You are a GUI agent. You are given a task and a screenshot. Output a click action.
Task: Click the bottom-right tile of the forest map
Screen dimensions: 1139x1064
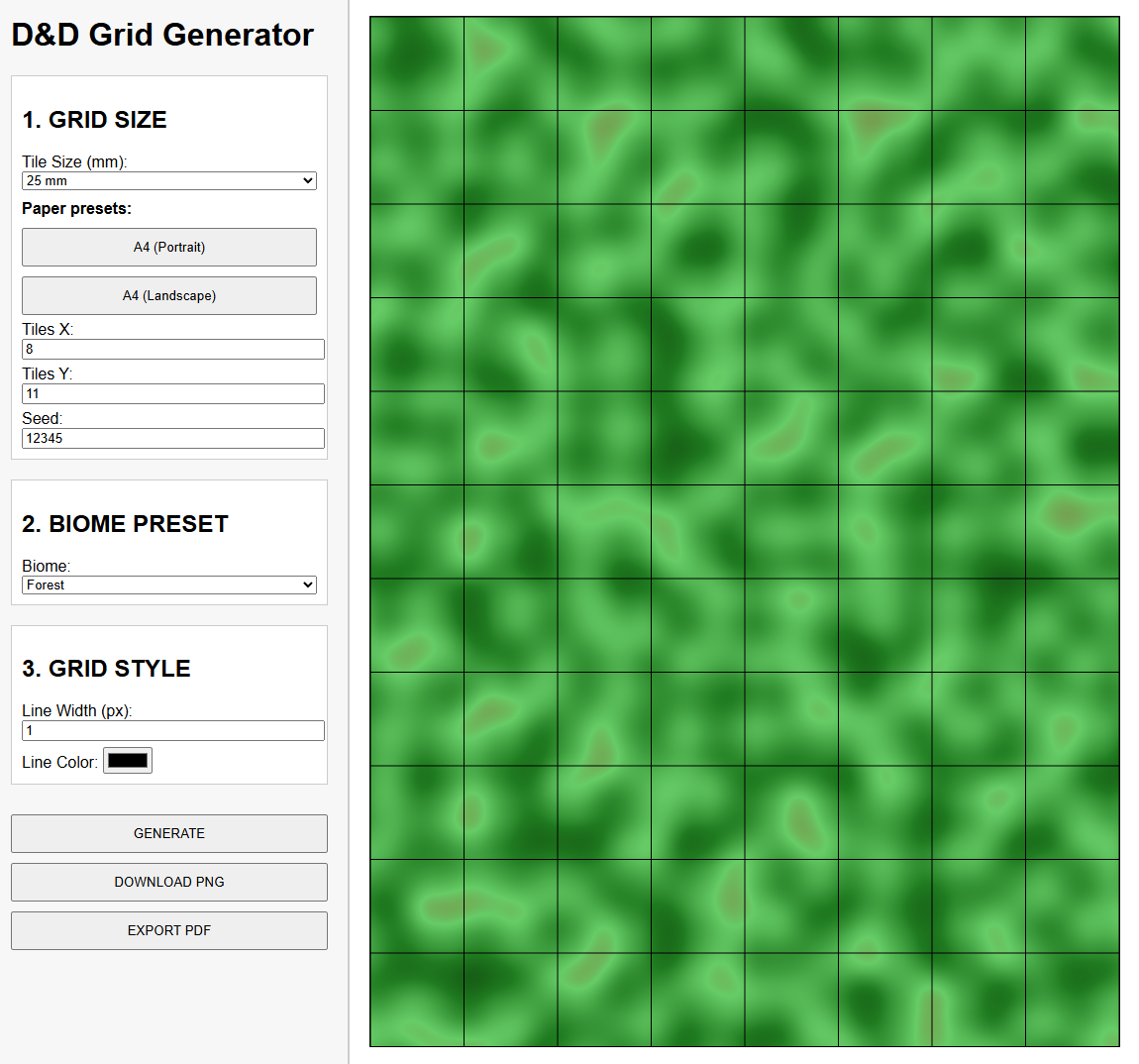1073,1000
